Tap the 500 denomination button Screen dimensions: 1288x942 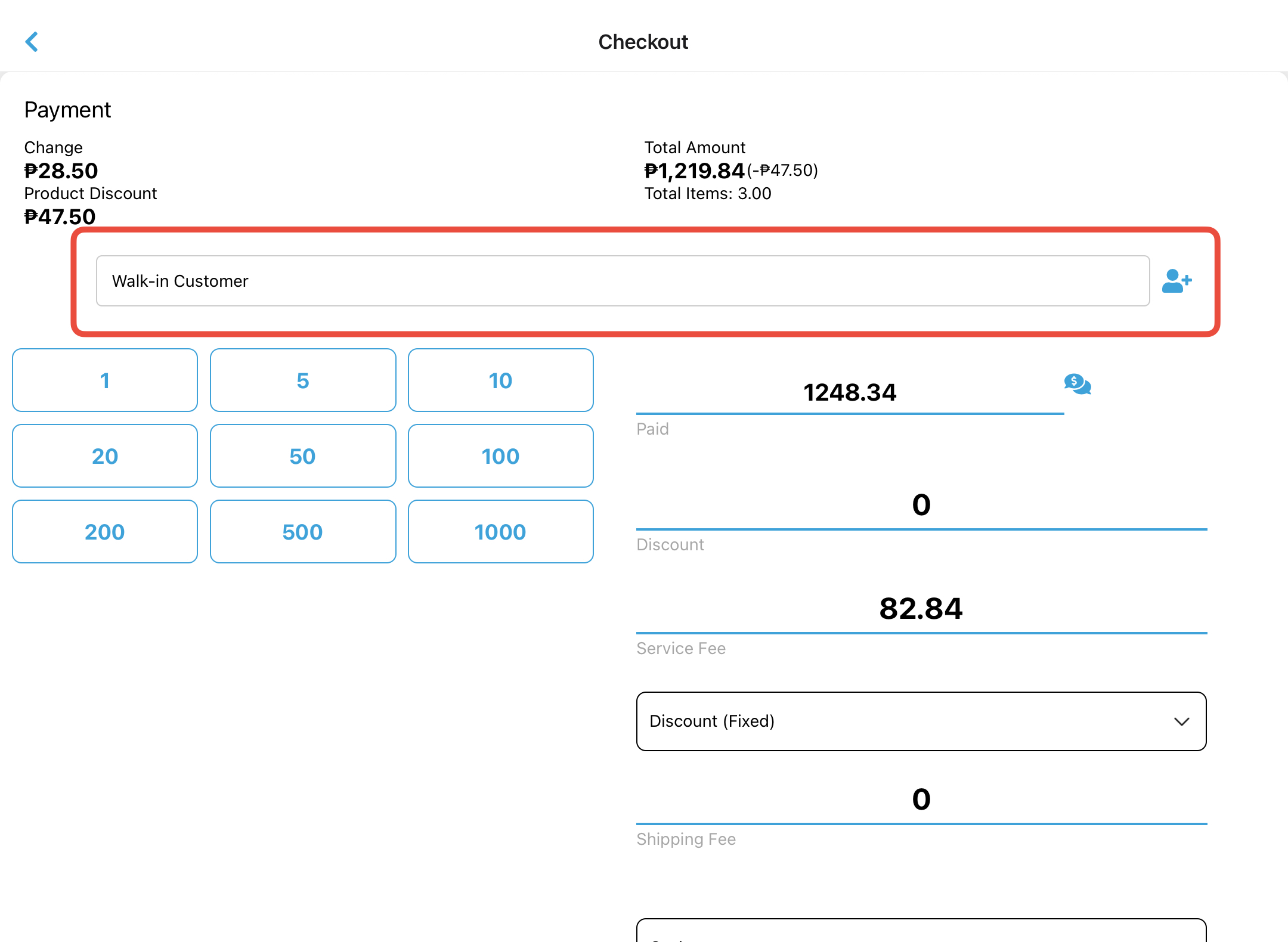[303, 532]
